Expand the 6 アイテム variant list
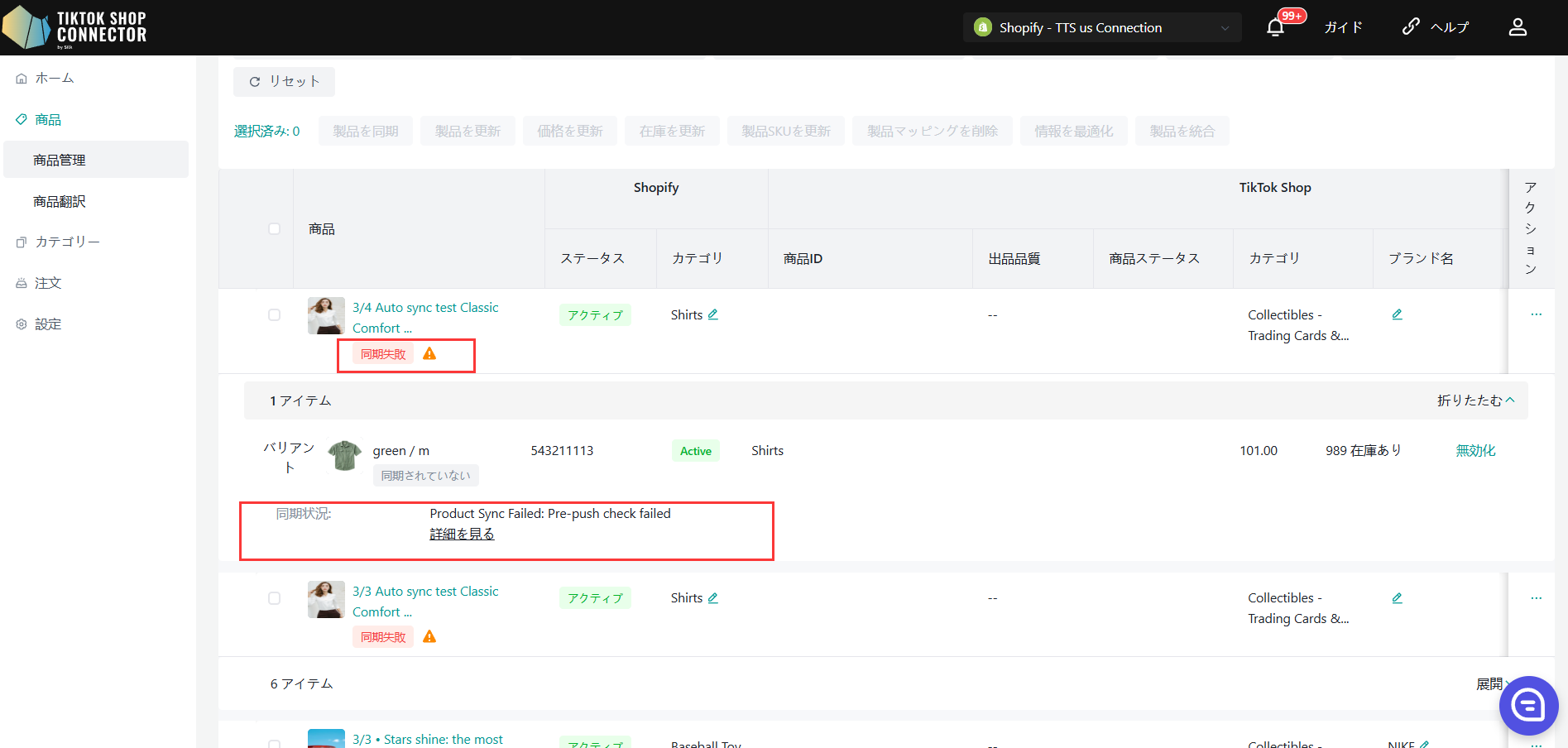 [1494, 683]
